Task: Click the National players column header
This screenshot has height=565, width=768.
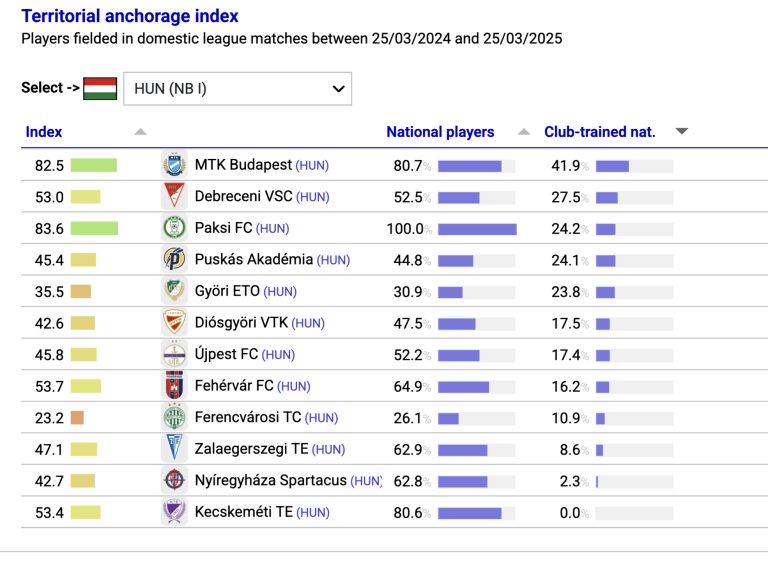Action: (x=440, y=132)
